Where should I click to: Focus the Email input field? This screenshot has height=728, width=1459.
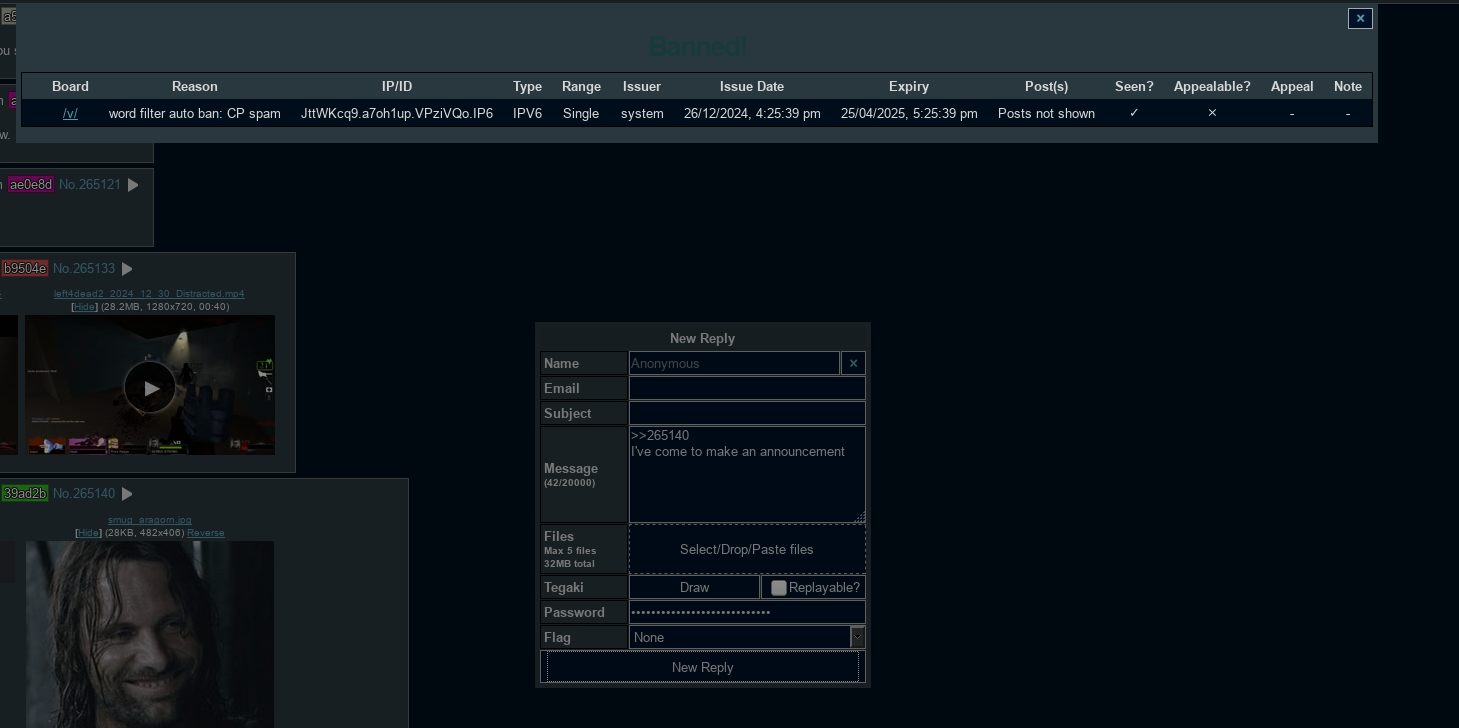tap(747, 388)
